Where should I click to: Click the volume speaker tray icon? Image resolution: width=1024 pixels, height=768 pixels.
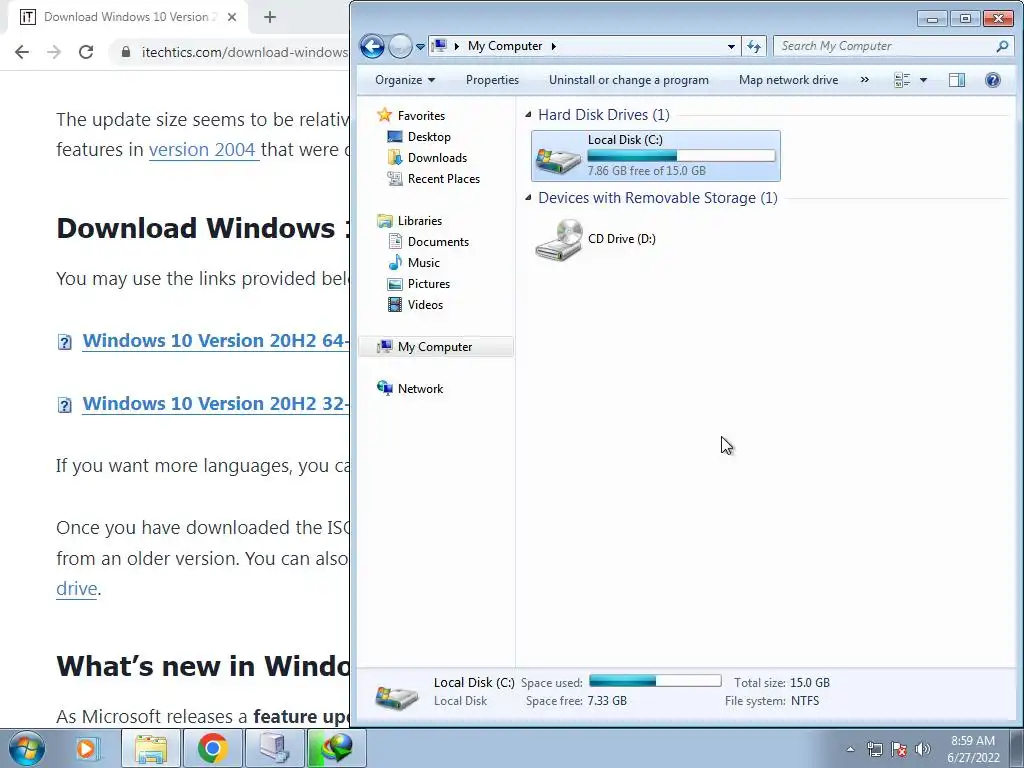coord(922,749)
